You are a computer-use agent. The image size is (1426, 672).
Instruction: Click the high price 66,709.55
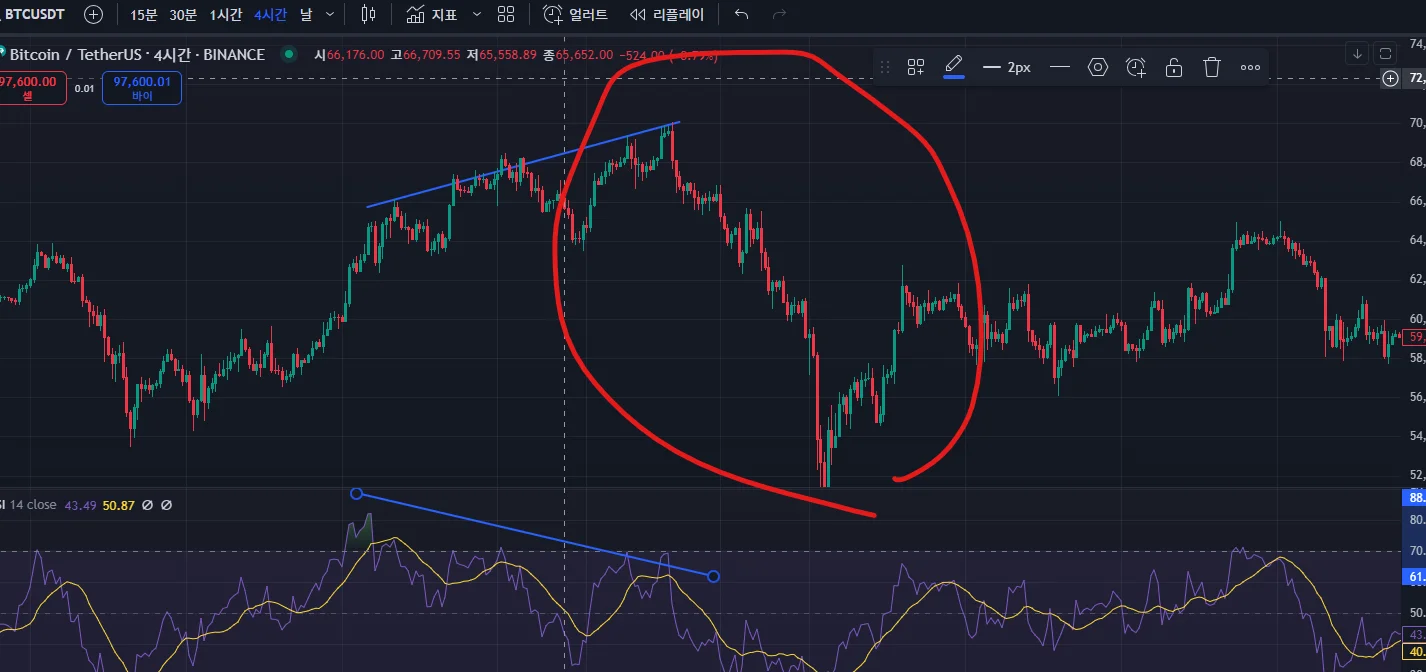coord(432,54)
